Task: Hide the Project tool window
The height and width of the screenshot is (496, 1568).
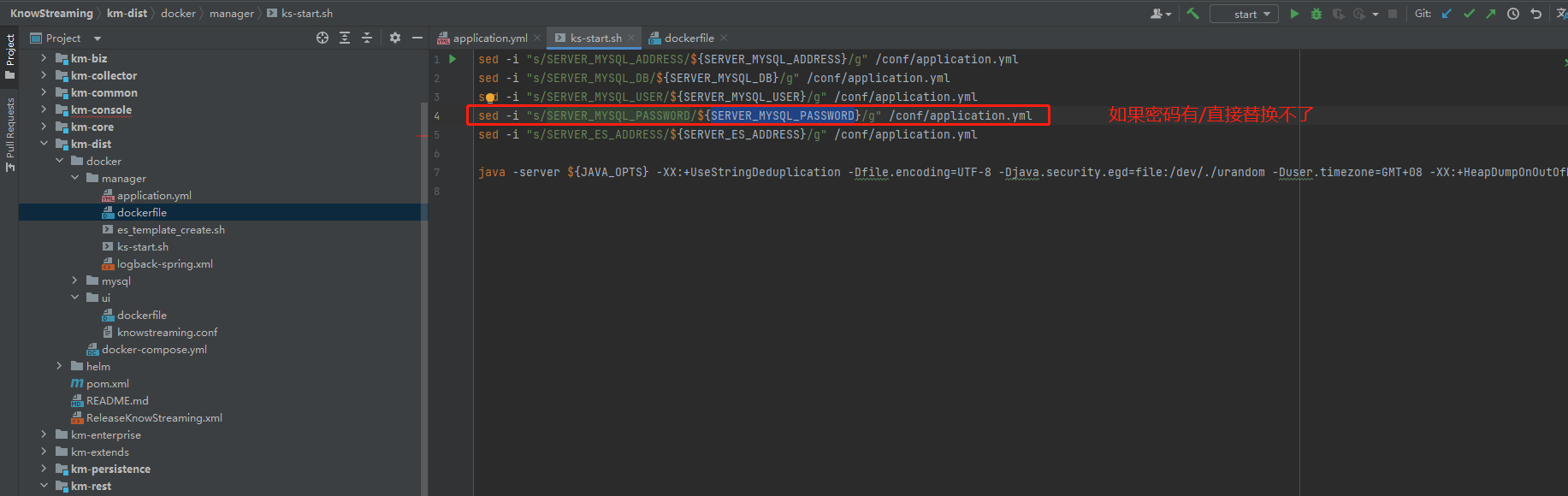Action: click(x=417, y=38)
